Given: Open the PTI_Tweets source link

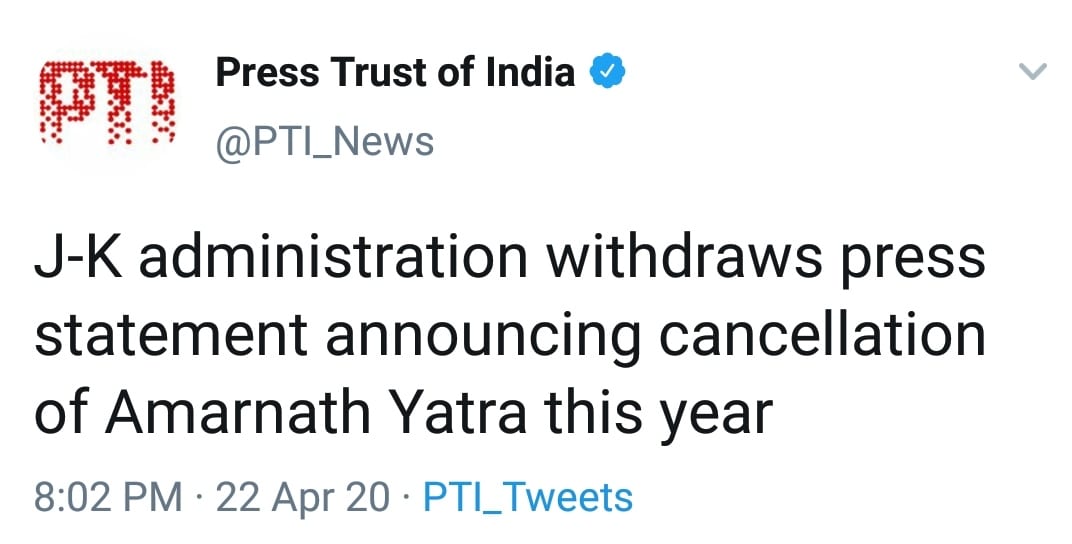Looking at the screenshot, I should 528,497.
